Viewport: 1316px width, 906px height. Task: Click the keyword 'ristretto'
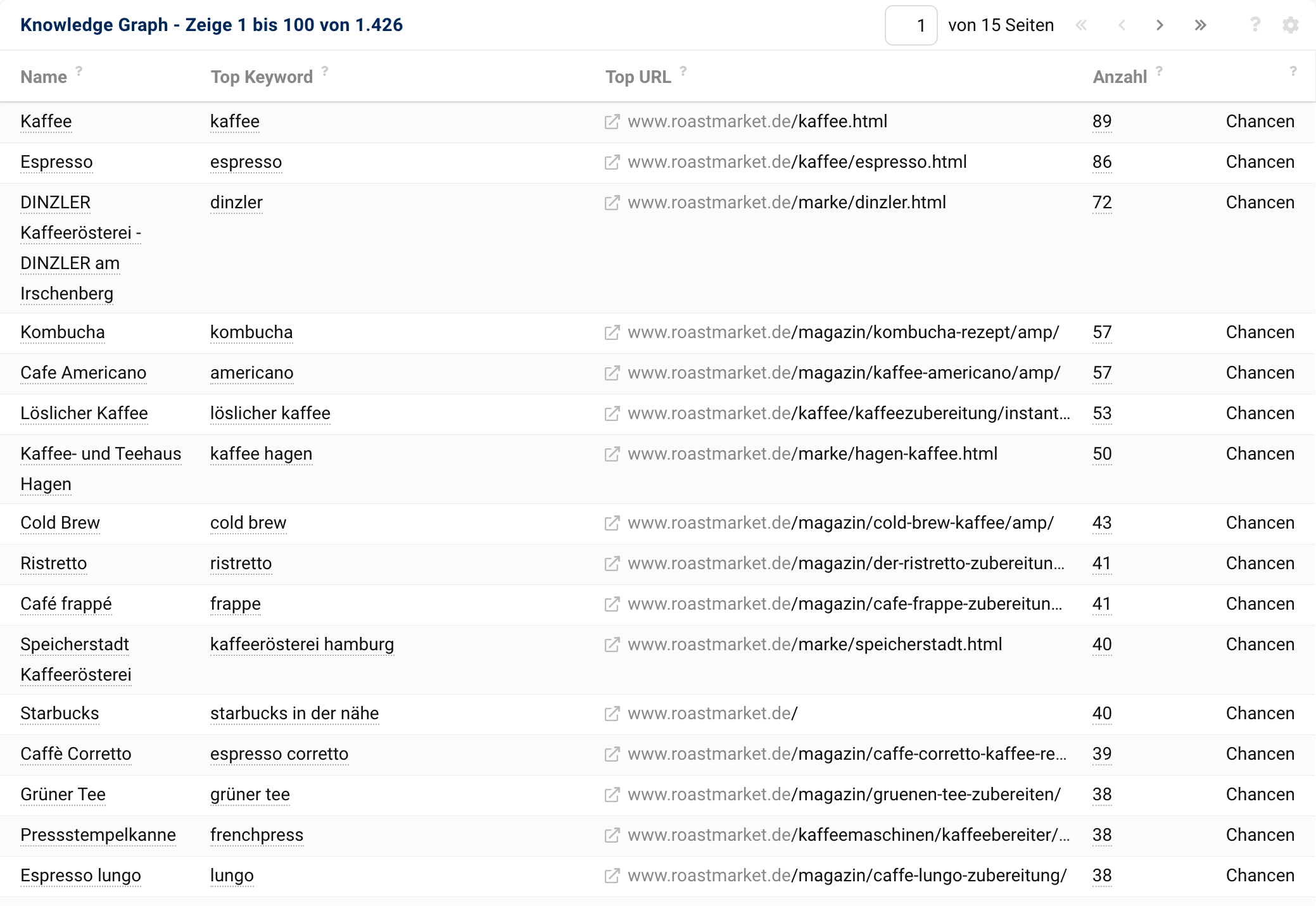(241, 563)
